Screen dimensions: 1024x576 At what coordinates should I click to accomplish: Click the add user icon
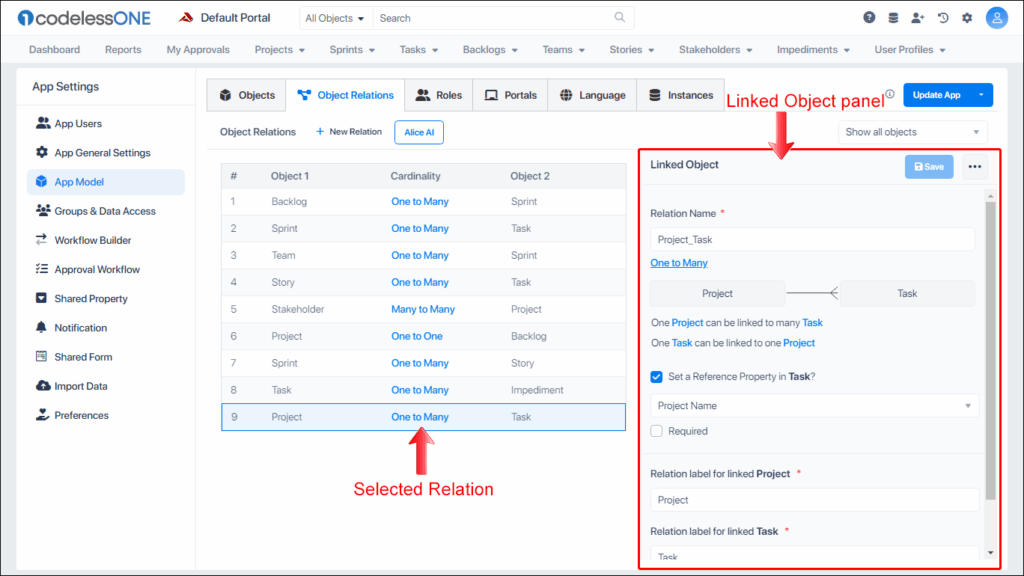918,18
